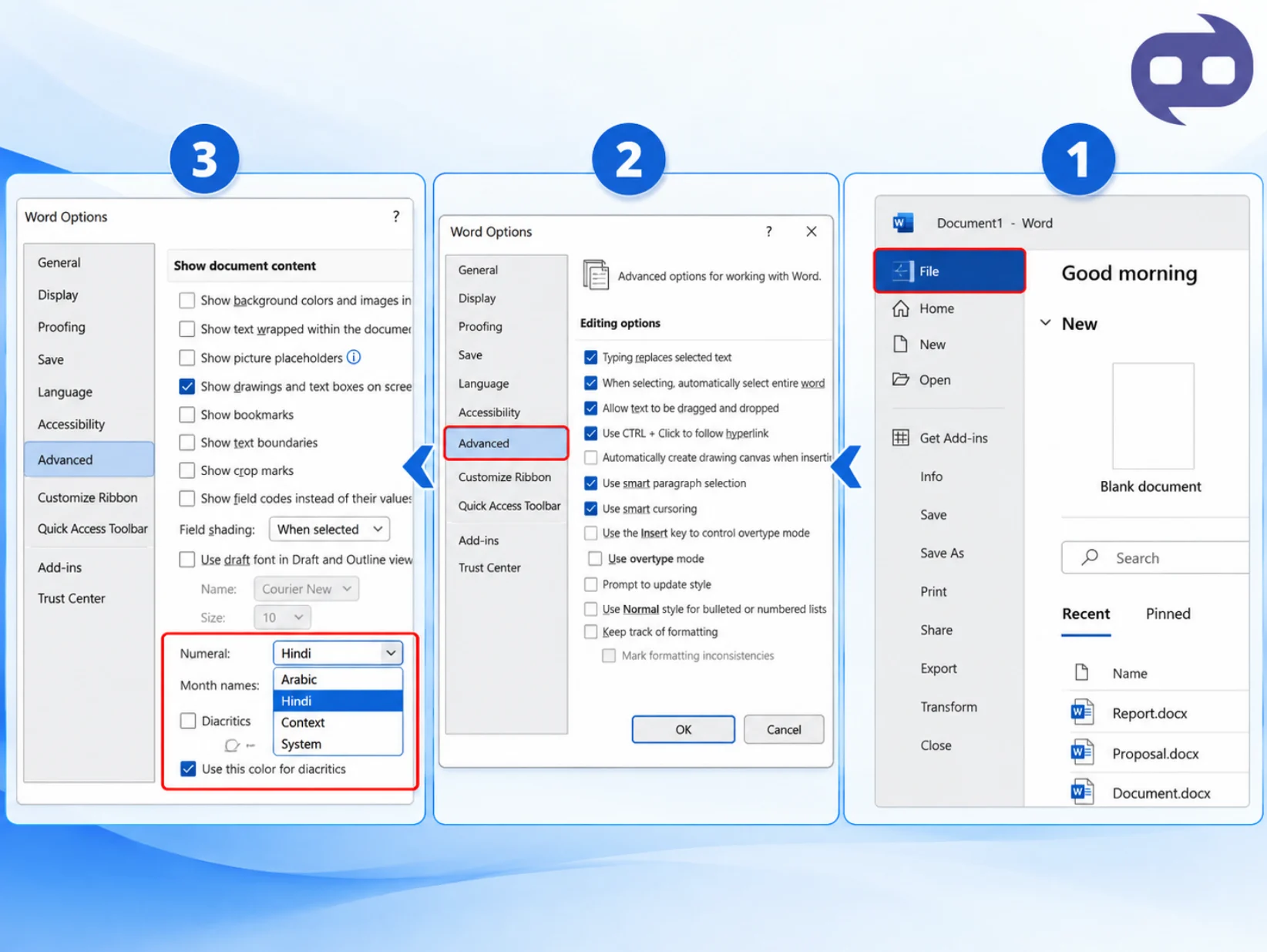Viewport: 1267px width, 952px height.
Task: Close the middle Word Options dialog
Action: pyautogui.click(x=812, y=231)
